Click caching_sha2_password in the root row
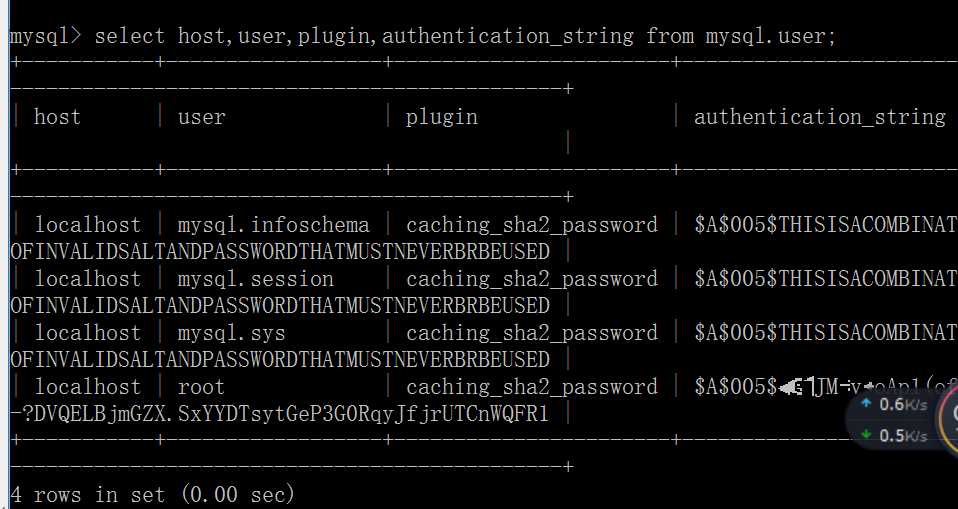 click(532, 387)
